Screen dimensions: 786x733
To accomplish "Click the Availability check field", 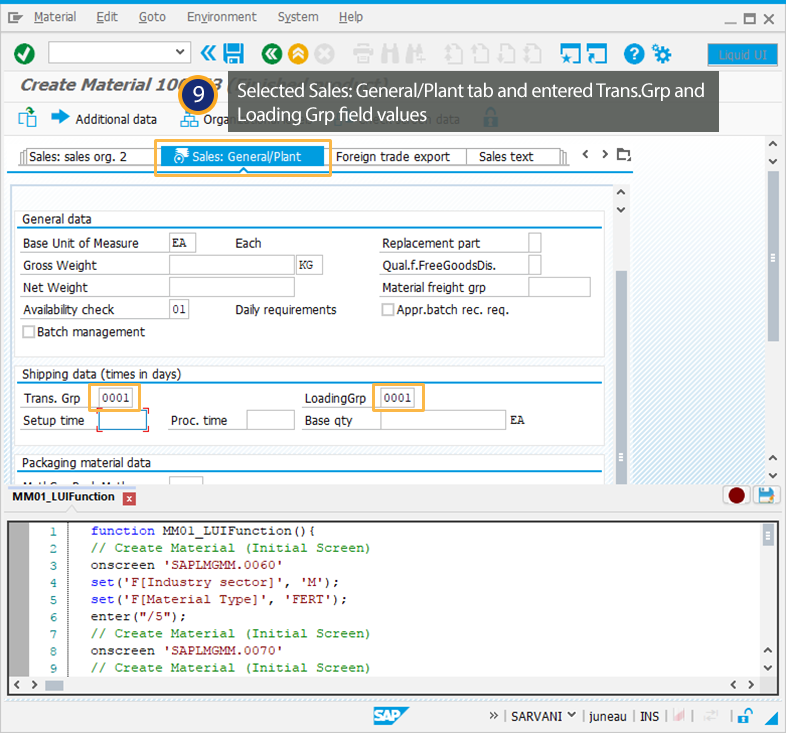I will (179, 309).
